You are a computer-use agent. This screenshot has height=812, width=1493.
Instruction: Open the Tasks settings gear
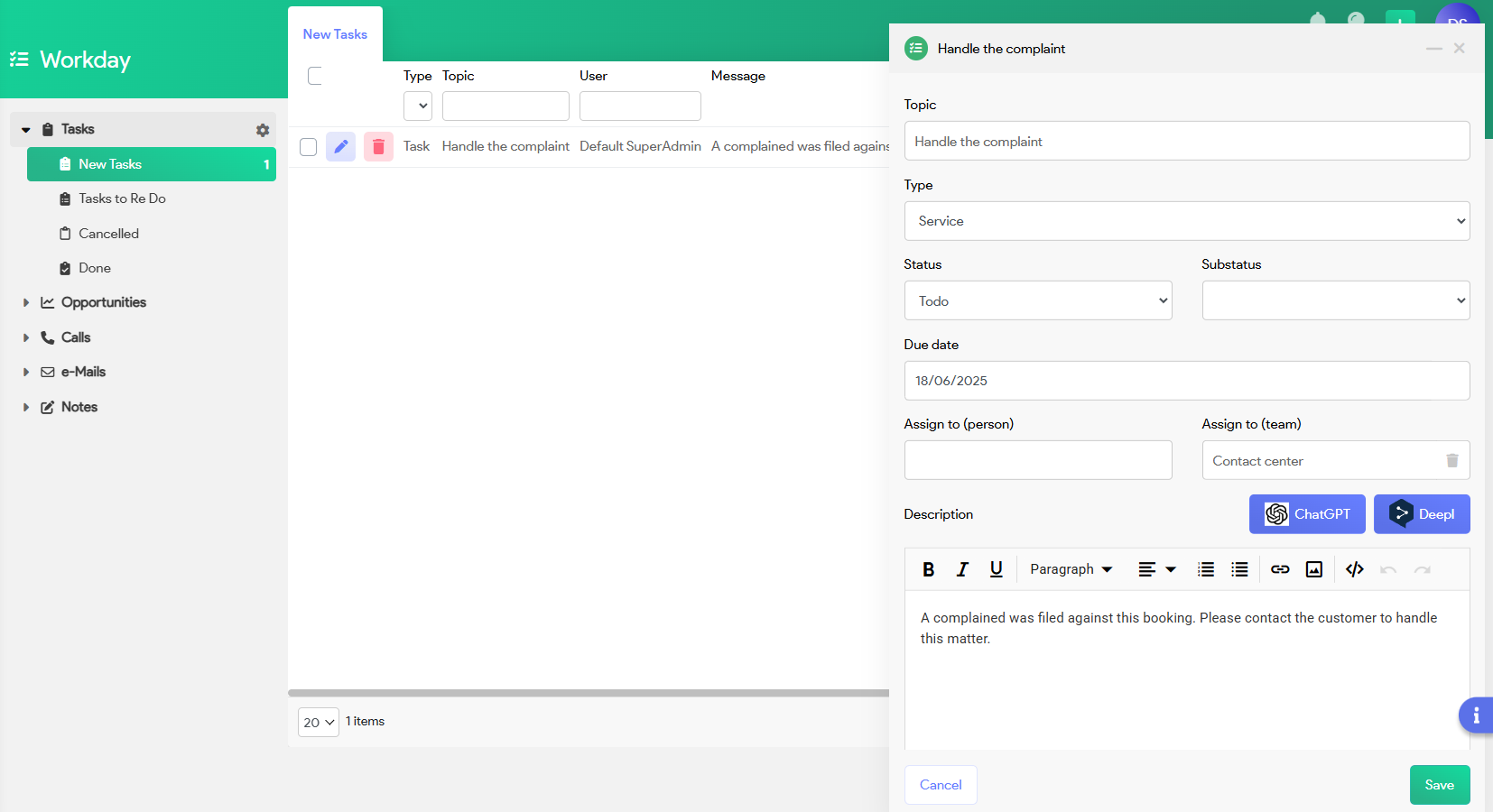coord(263,130)
